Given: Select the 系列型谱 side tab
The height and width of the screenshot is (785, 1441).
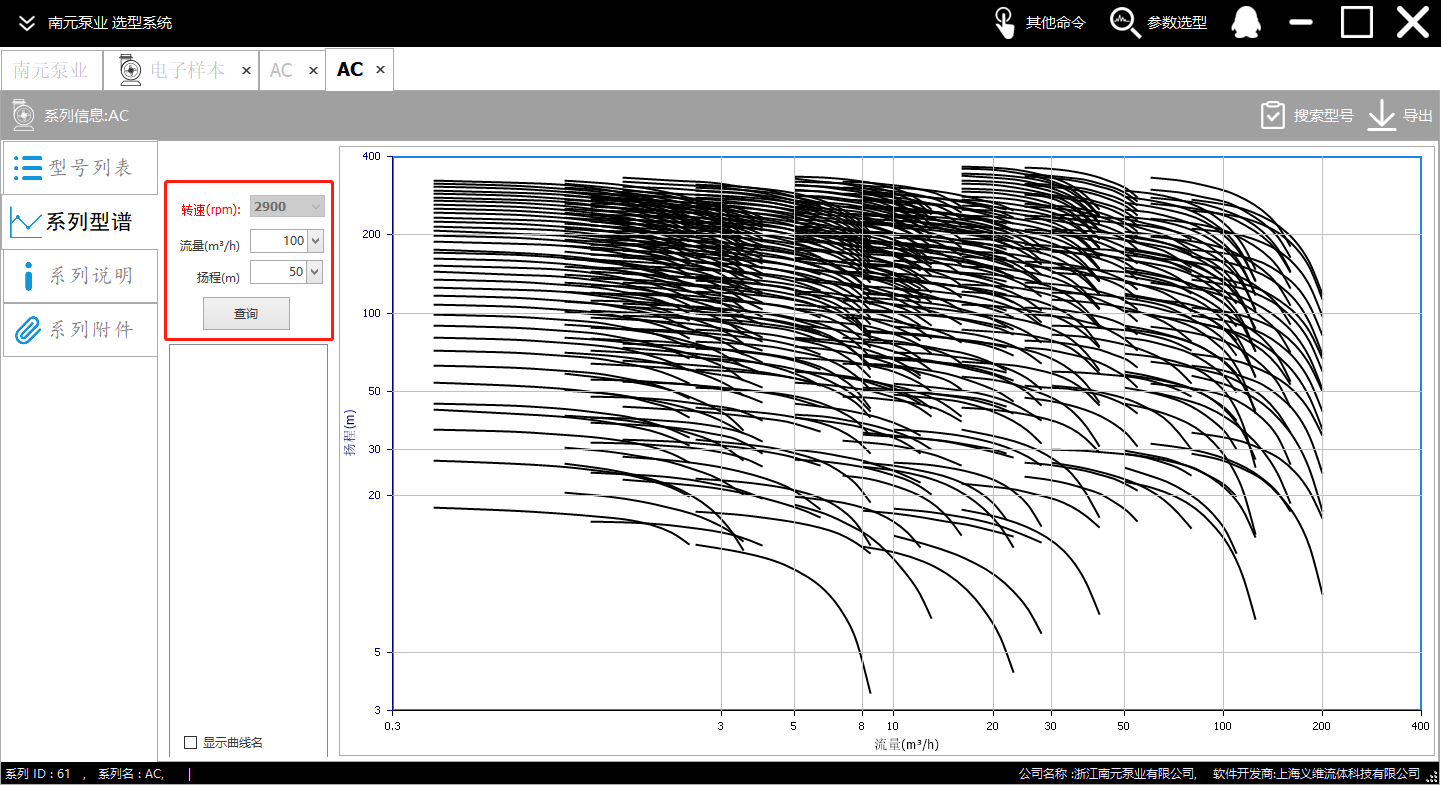Looking at the screenshot, I should (x=79, y=221).
